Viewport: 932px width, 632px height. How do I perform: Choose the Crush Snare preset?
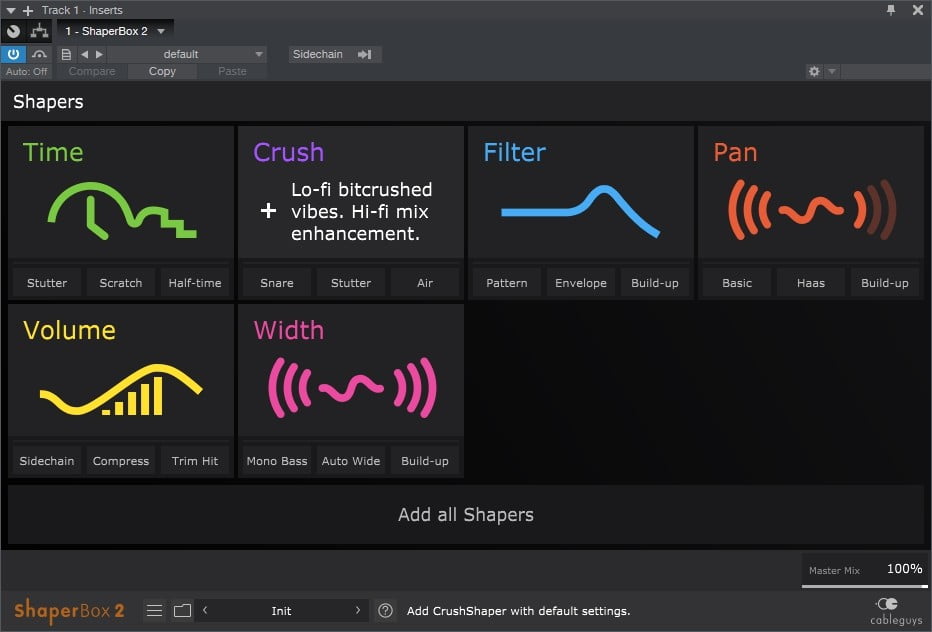coord(277,283)
